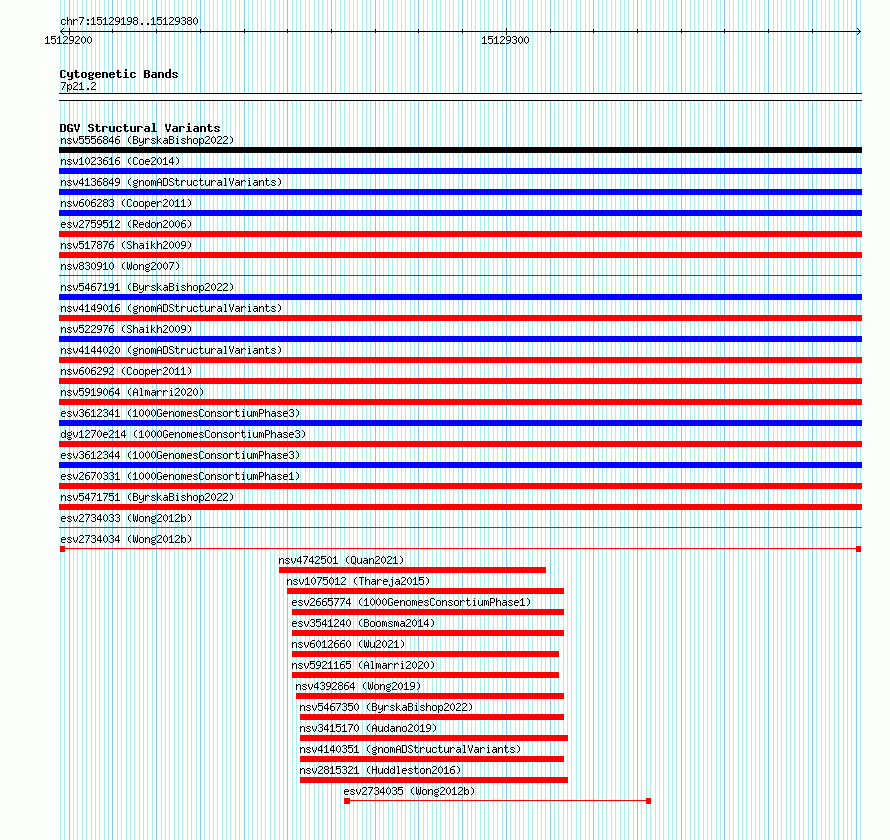Select esv3612344 (1000GenomesConsortiumPhase3) label
Screen dimensions: 890x840
(x=180, y=455)
